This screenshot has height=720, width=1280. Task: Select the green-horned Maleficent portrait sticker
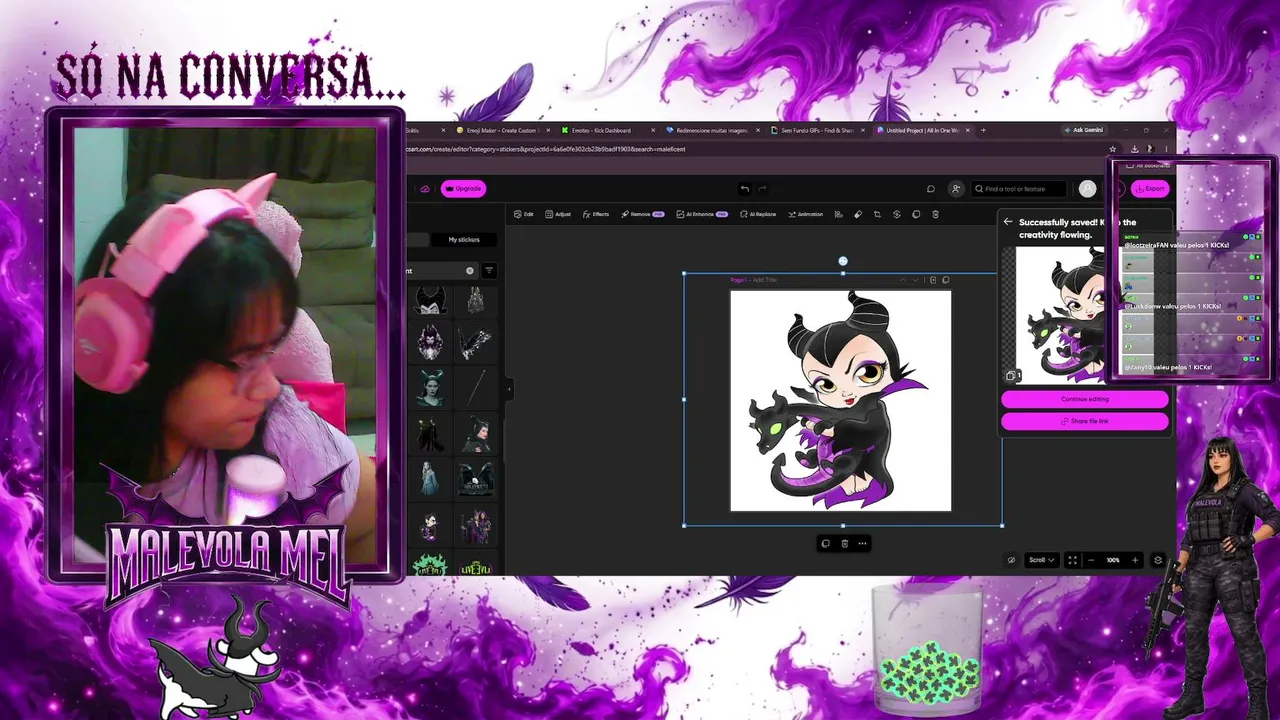430,388
